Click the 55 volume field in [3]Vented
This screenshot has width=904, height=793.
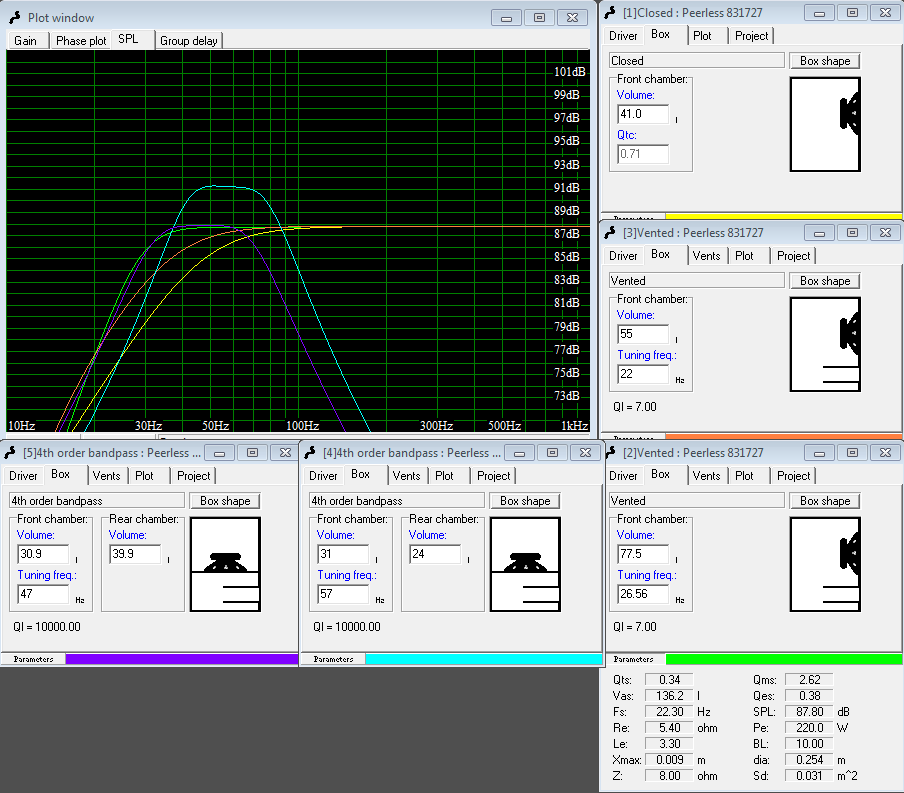pyautogui.click(x=643, y=334)
